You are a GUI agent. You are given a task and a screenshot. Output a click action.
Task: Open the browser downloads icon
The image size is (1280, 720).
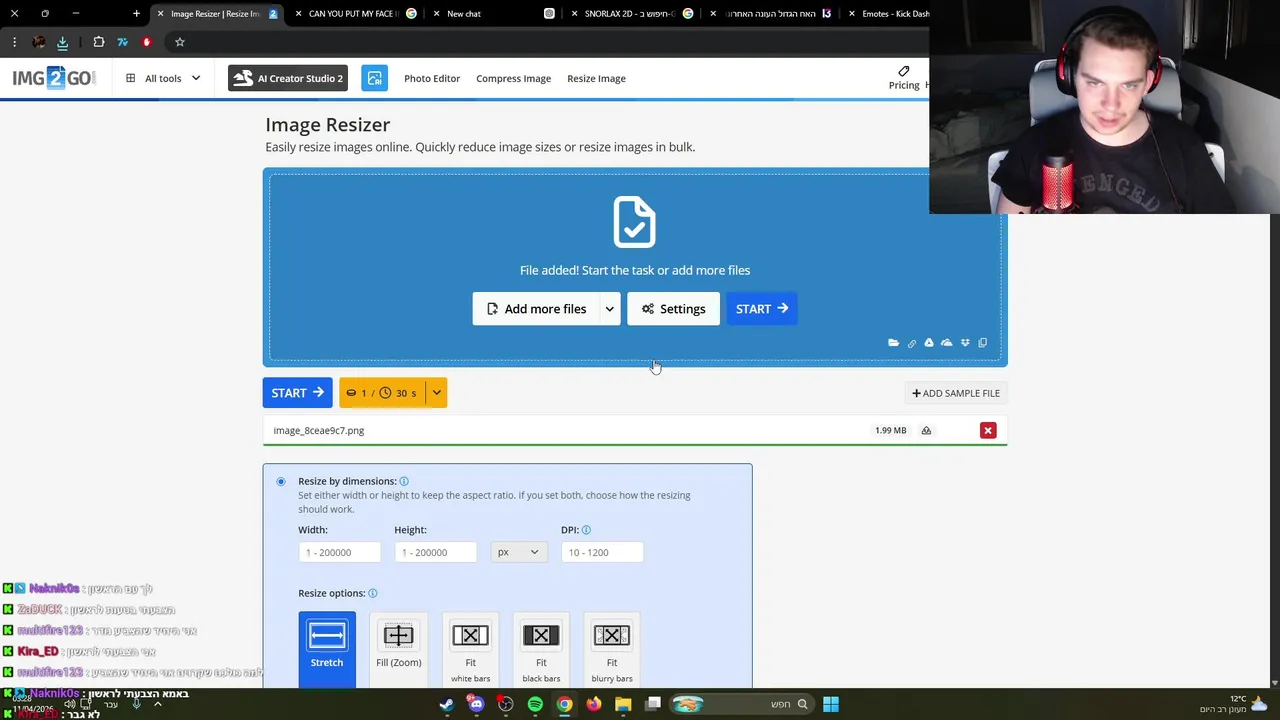(62, 42)
